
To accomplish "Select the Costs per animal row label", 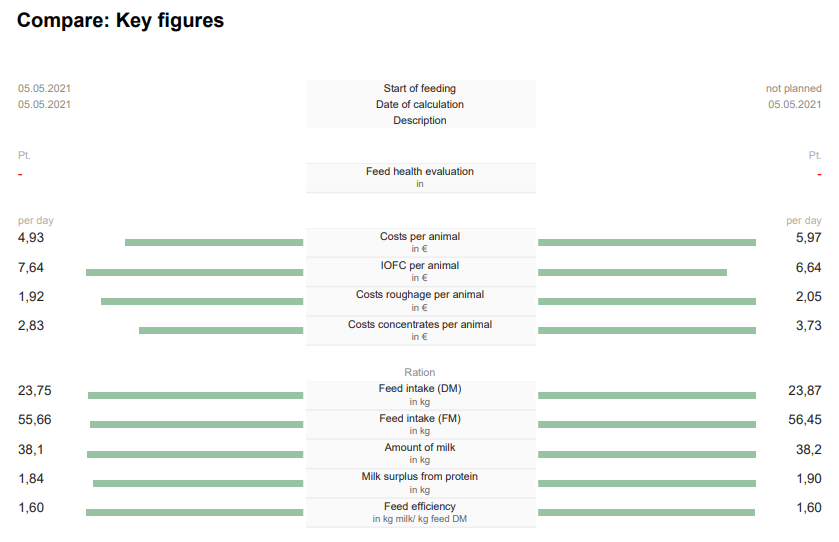I will click(x=420, y=236).
